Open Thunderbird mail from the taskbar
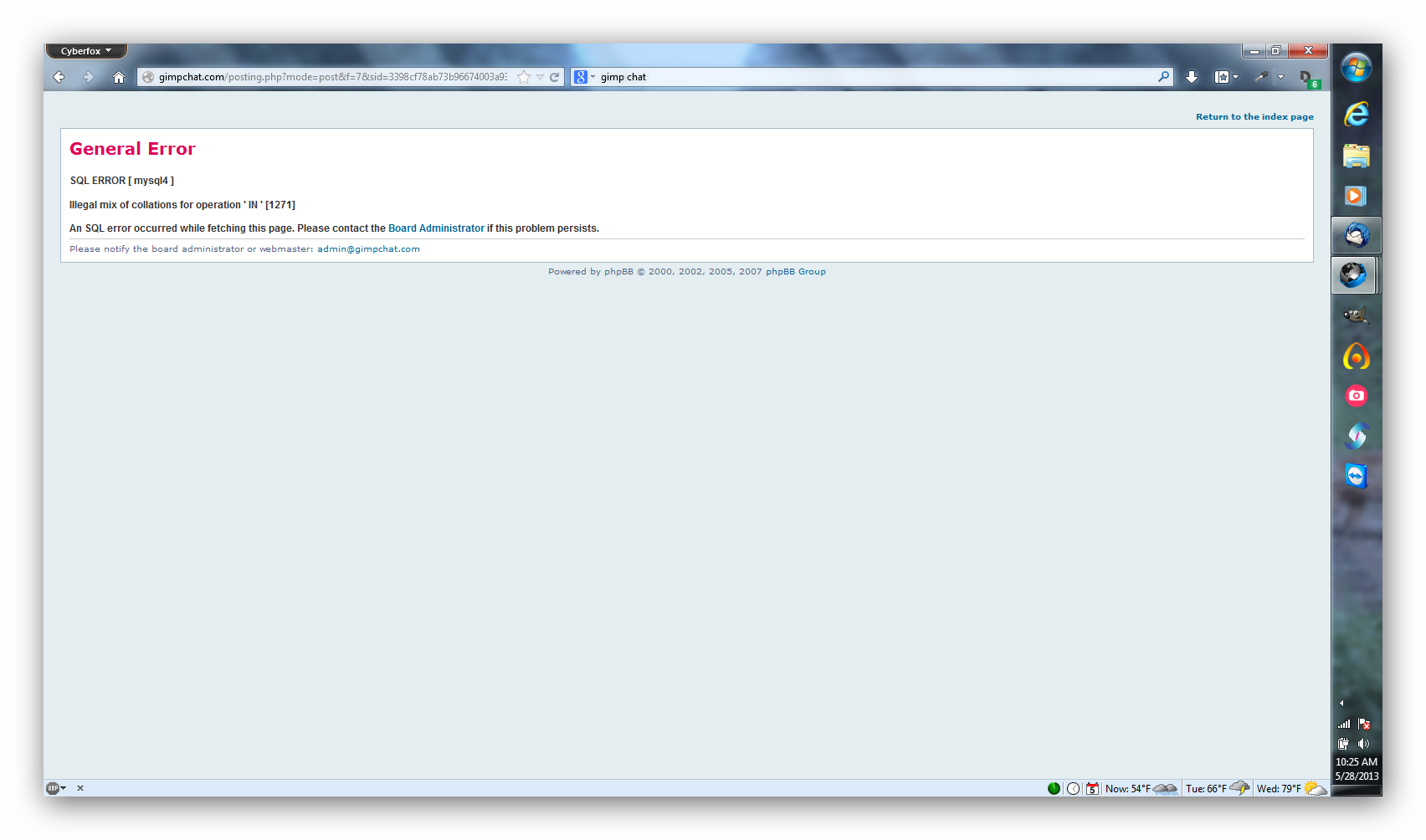Viewport: 1426px width, 840px height. pyautogui.click(x=1356, y=235)
